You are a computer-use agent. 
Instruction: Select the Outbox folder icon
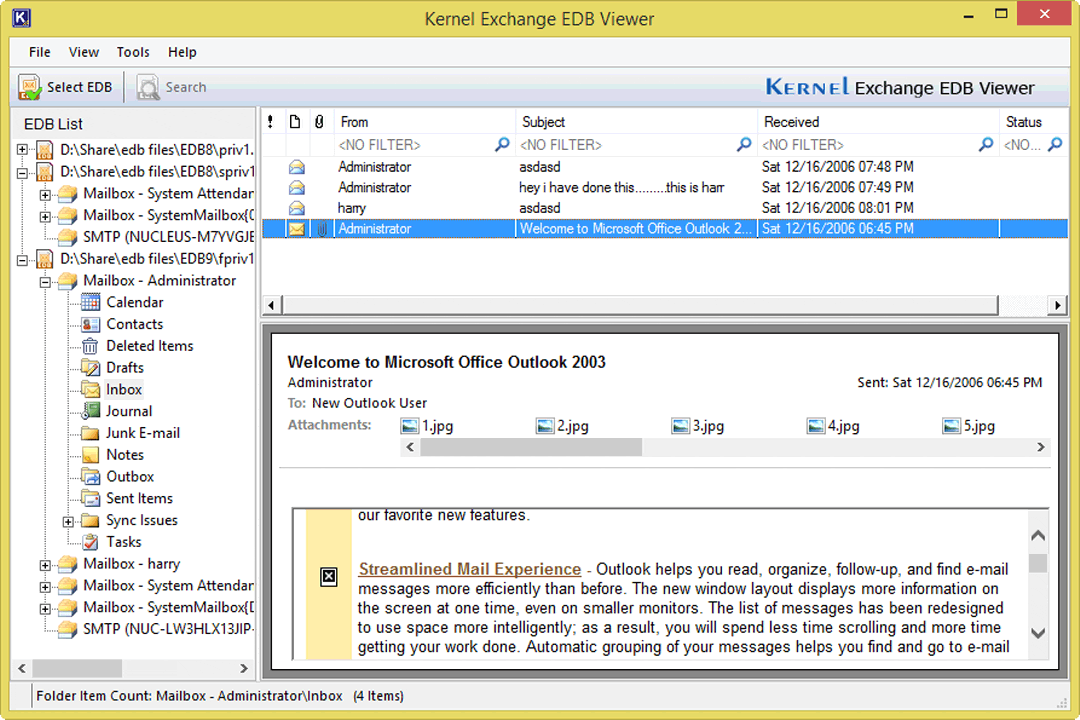90,476
